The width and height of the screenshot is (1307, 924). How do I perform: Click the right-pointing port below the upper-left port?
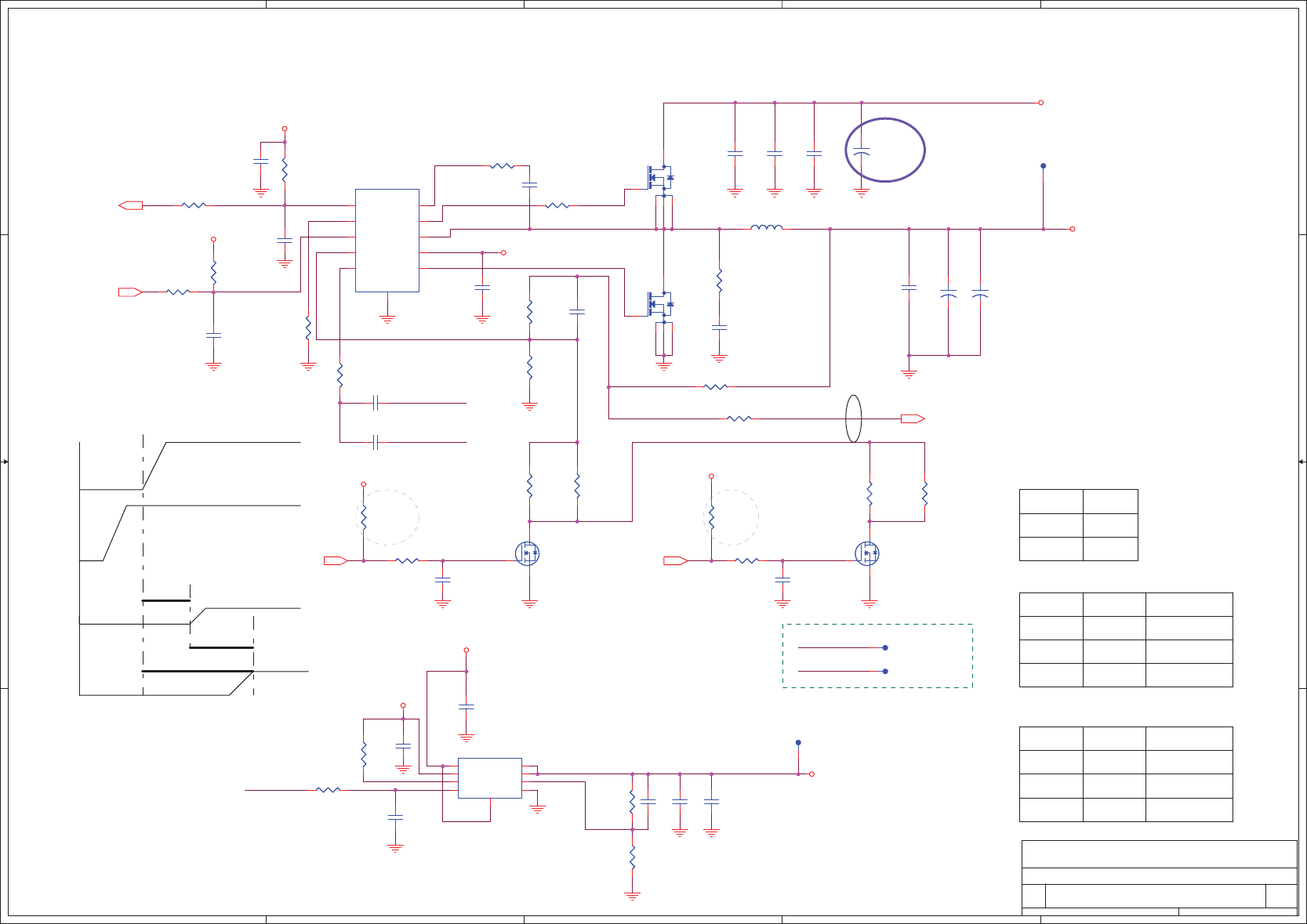coord(130,292)
